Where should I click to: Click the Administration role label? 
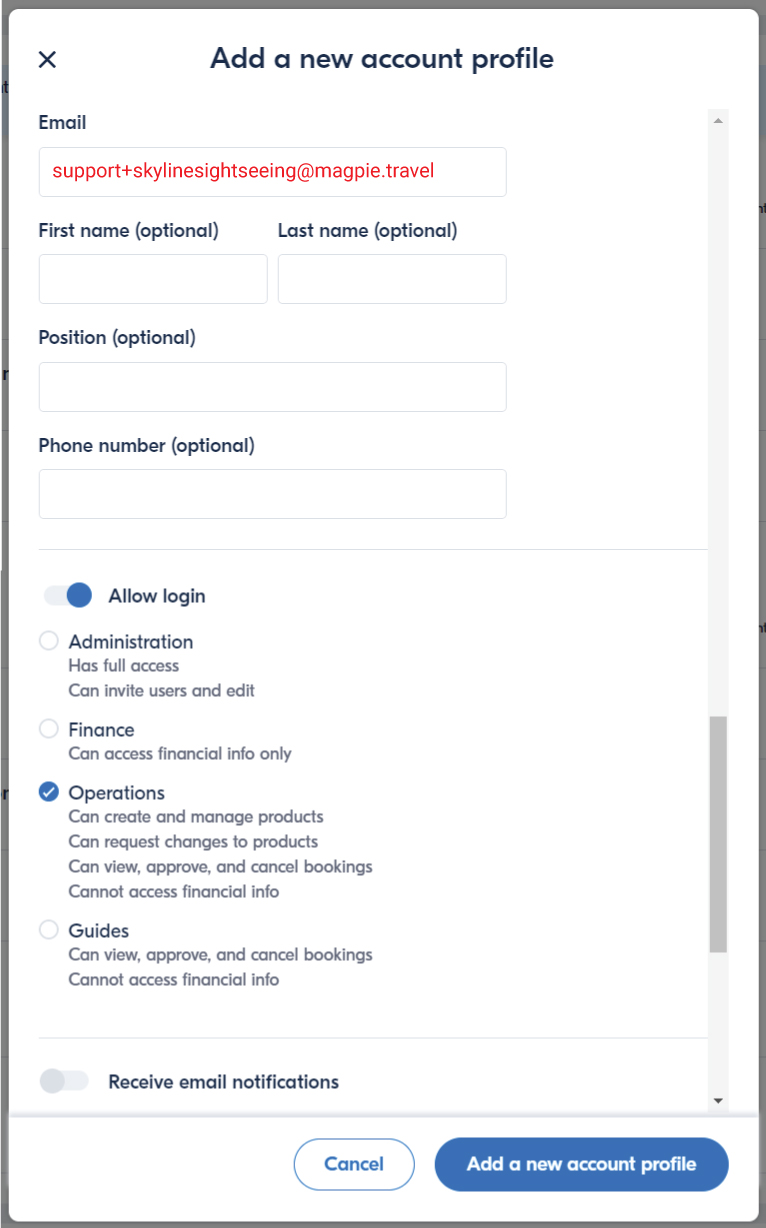131,642
